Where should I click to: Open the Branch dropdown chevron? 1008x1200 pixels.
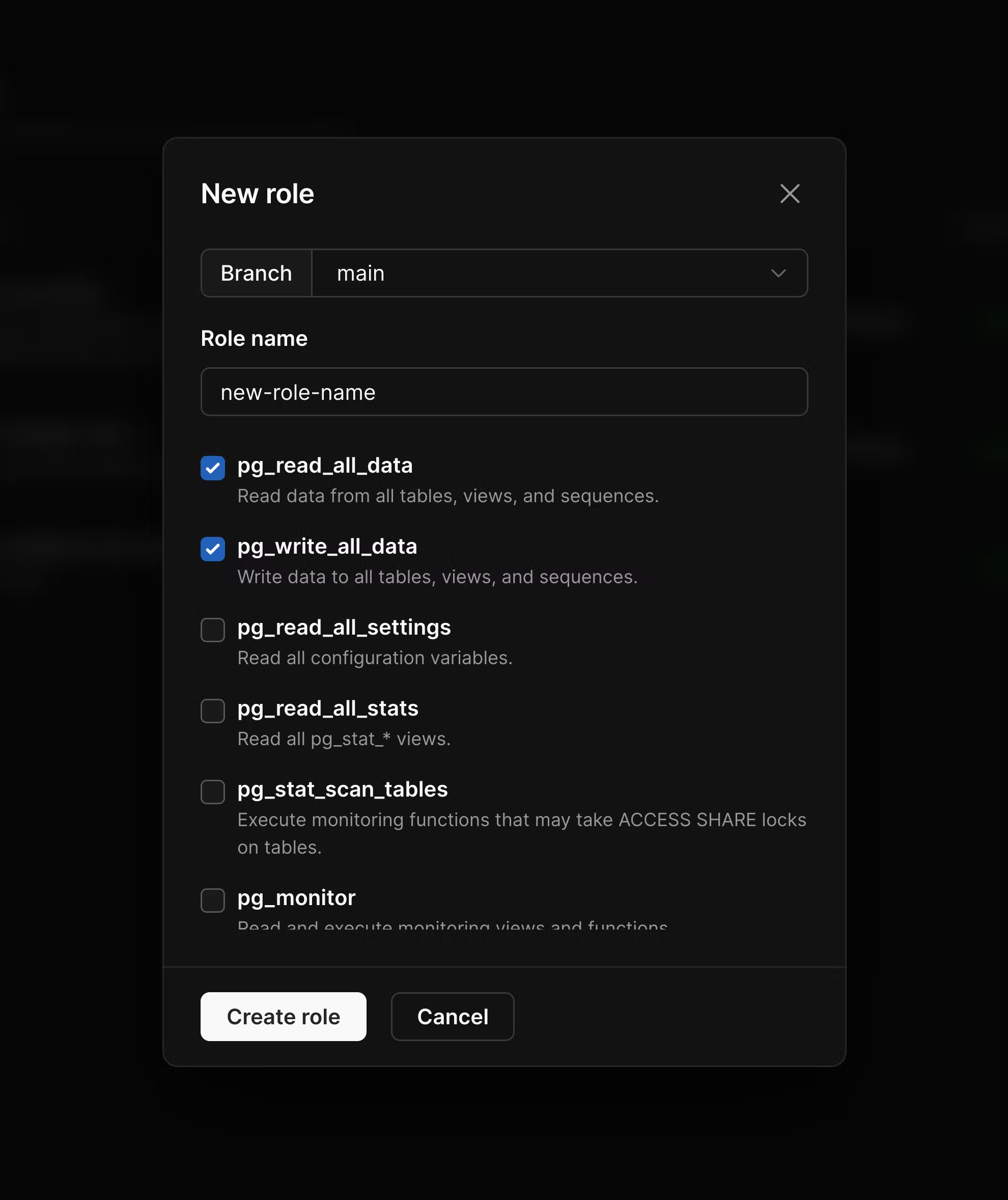point(778,274)
